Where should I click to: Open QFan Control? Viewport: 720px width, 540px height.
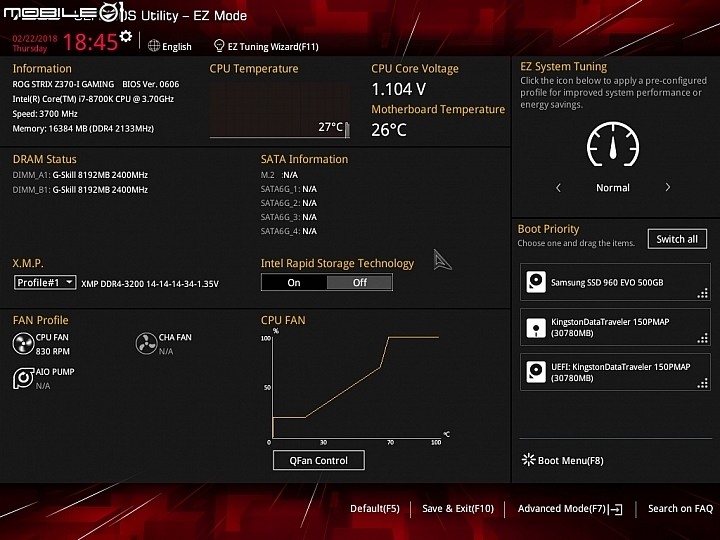(319, 460)
